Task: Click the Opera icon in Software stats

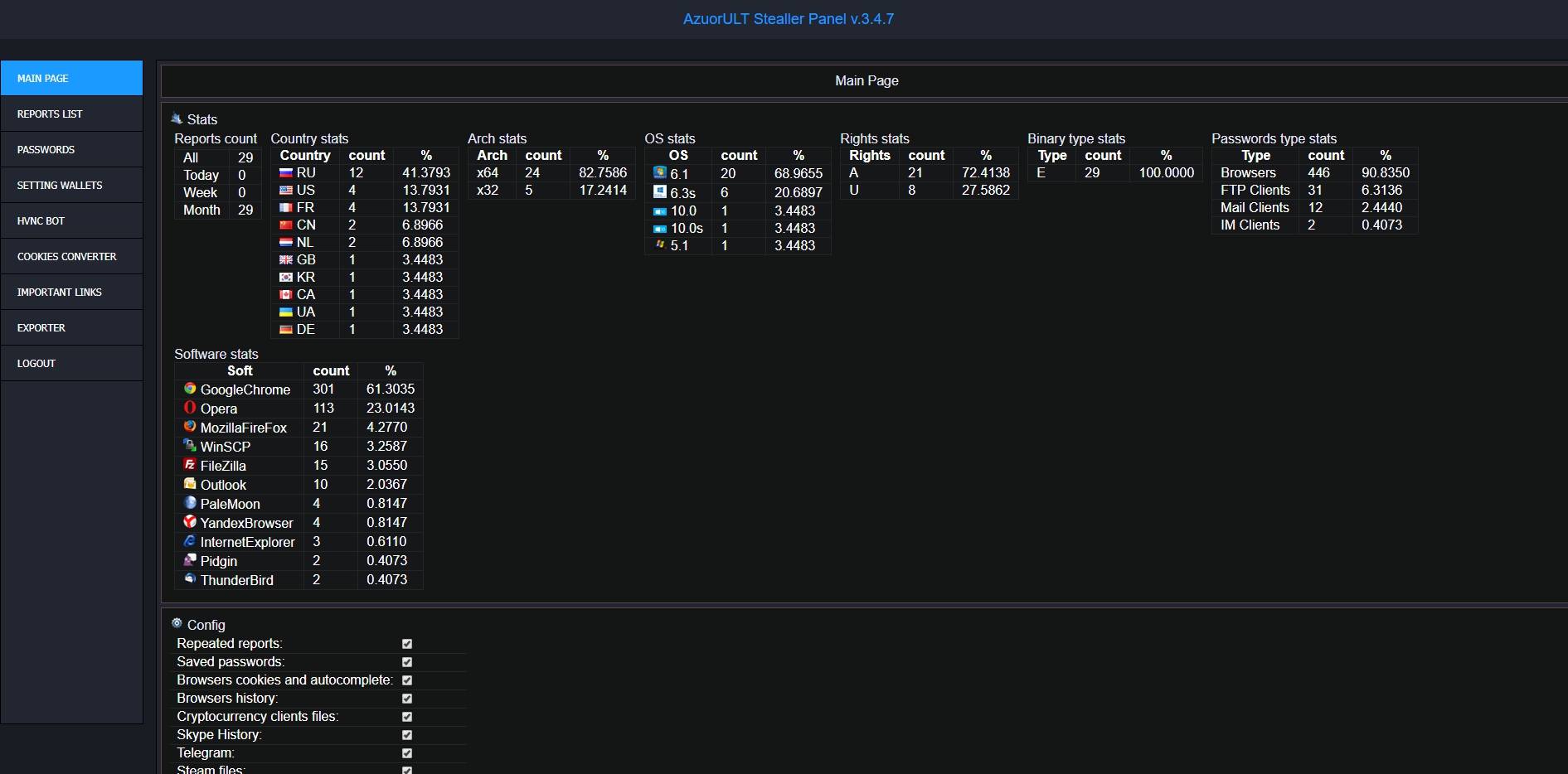Action: [190, 408]
